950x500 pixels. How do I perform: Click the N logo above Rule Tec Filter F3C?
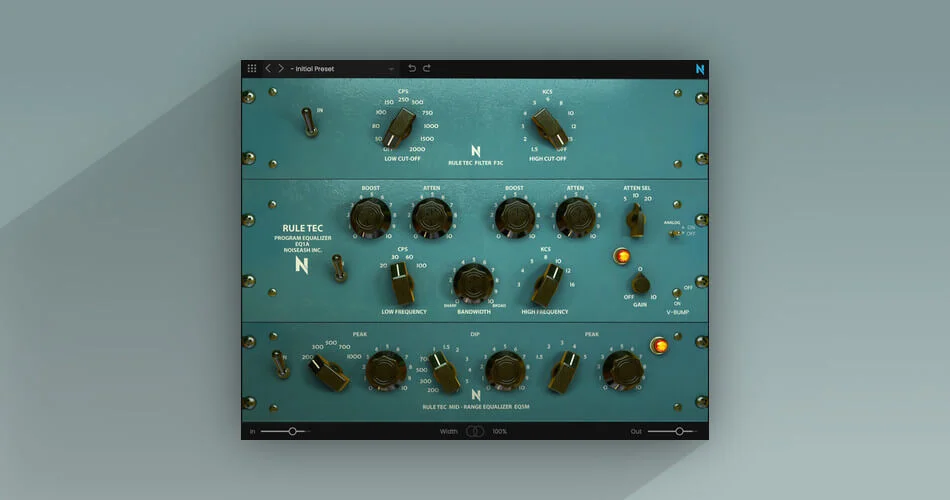pos(476,151)
